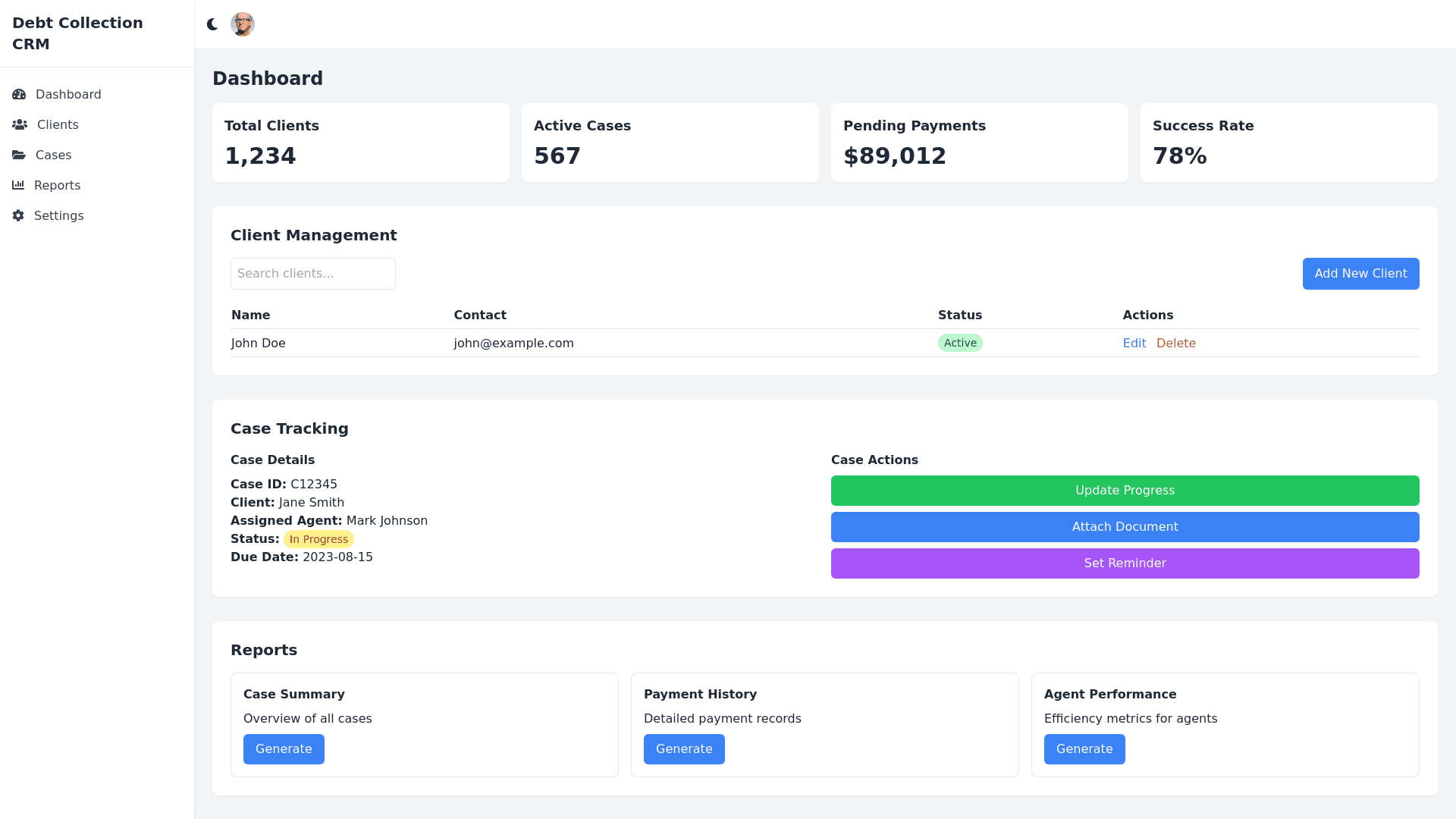Open the Clients menu item
This screenshot has height=819, width=1456.
(58, 124)
